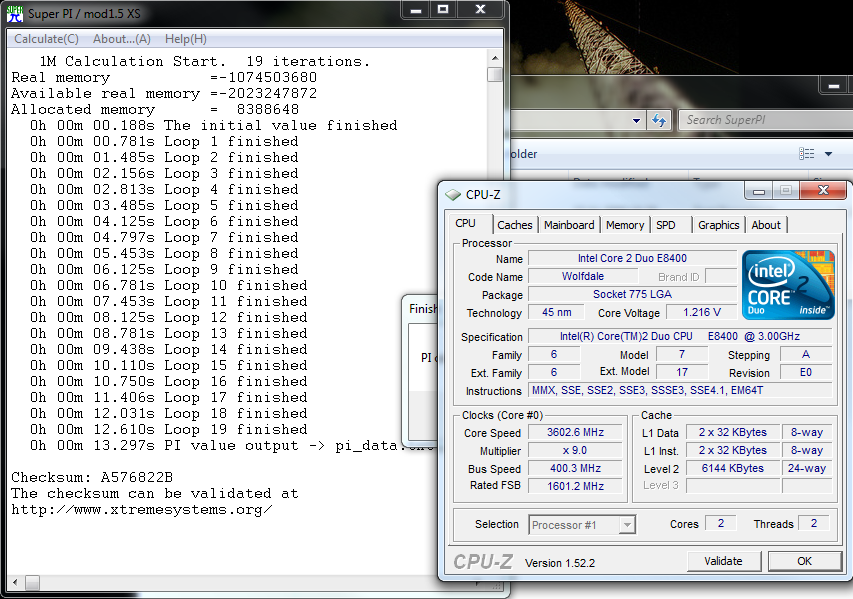The image size is (853, 599).
Task: Close the CPU-Z window
Action: coord(823,190)
